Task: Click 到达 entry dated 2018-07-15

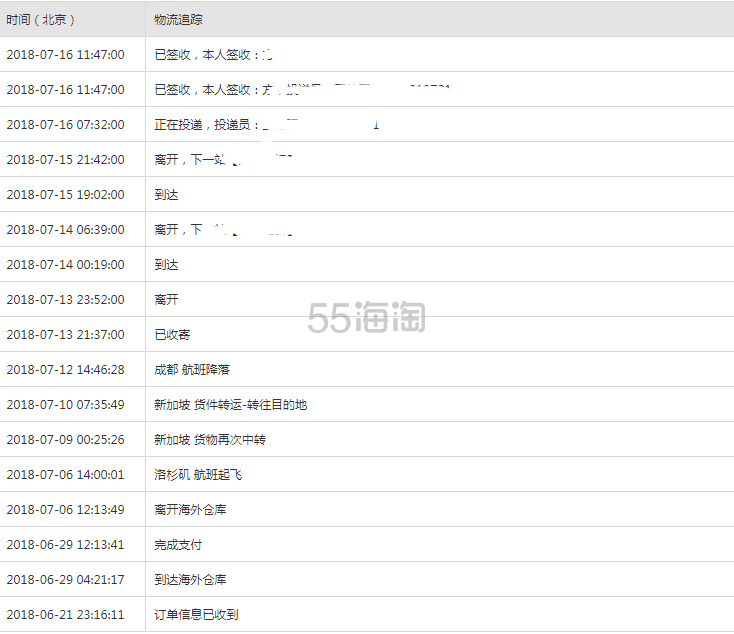Action: [x=167, y=195]
